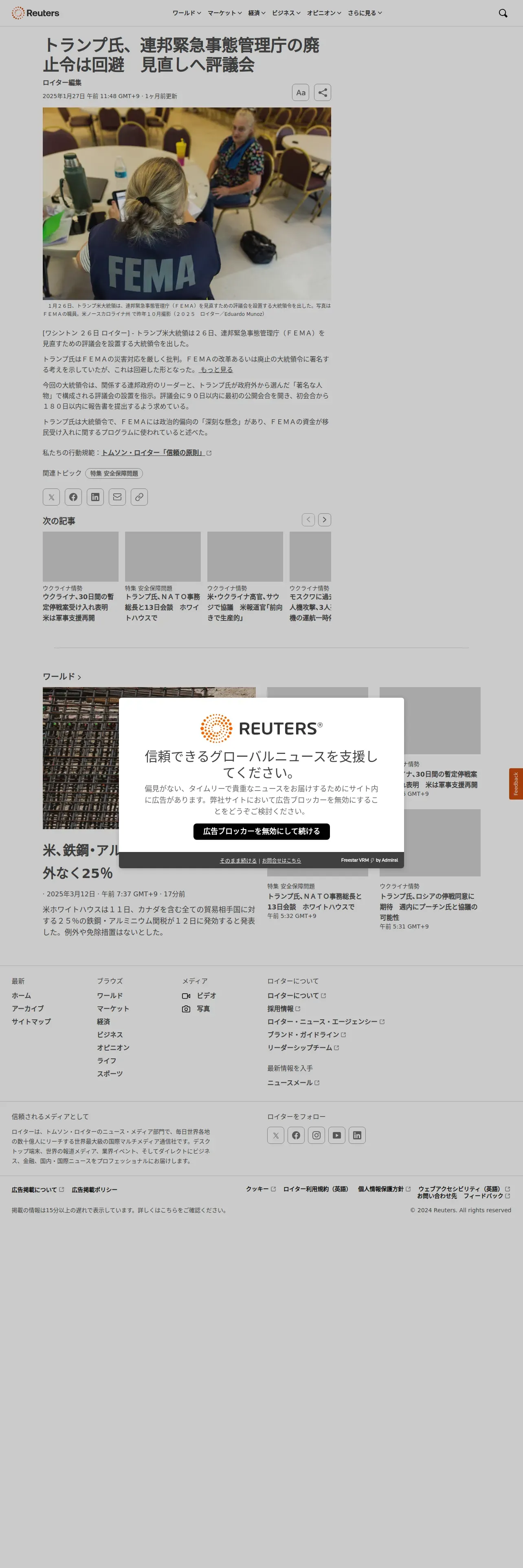Open the 写真 link with photo icon
523x1568 pixels.
[196, 1009]
